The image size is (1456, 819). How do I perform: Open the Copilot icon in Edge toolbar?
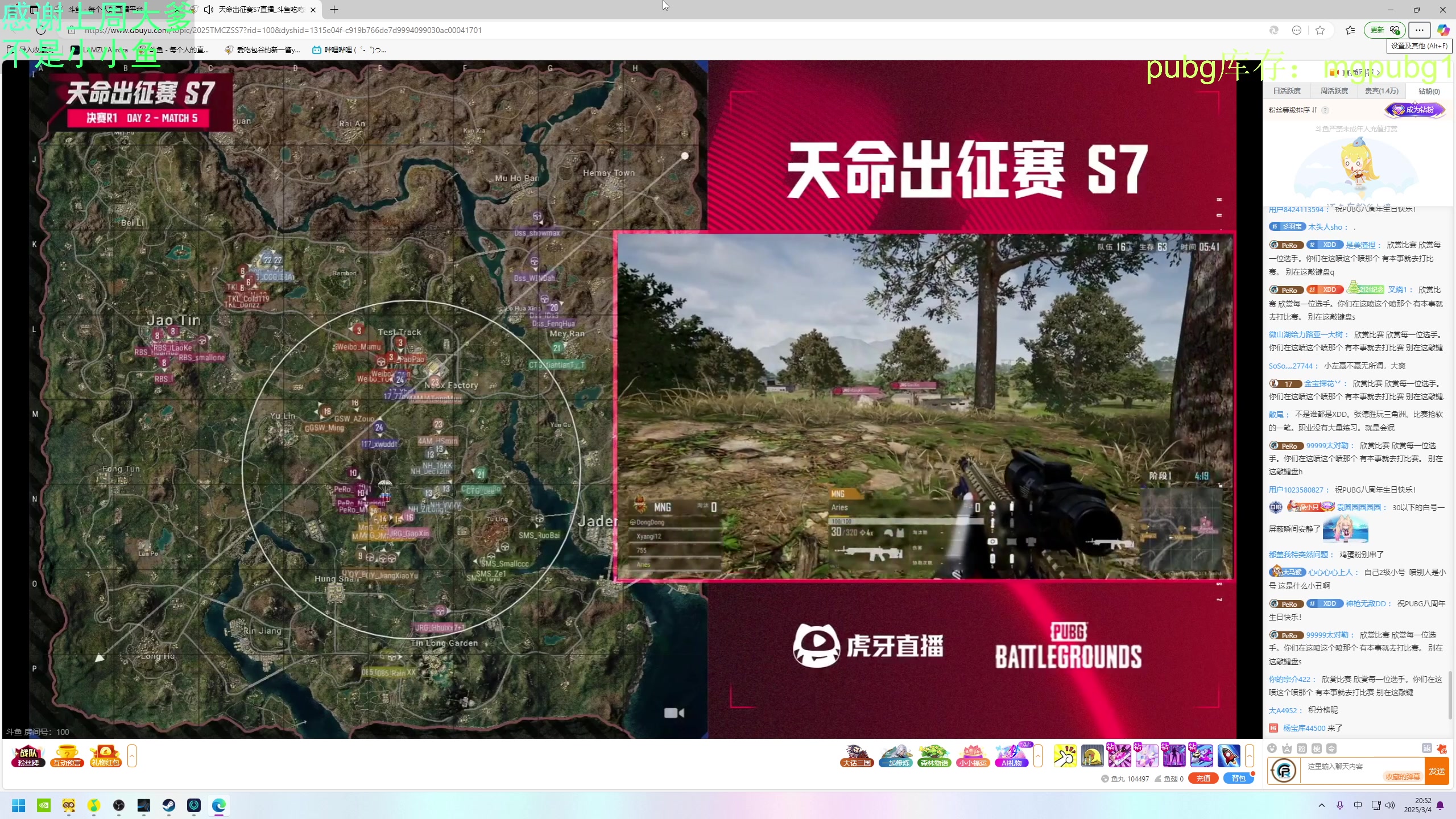tap(1443, 30)
